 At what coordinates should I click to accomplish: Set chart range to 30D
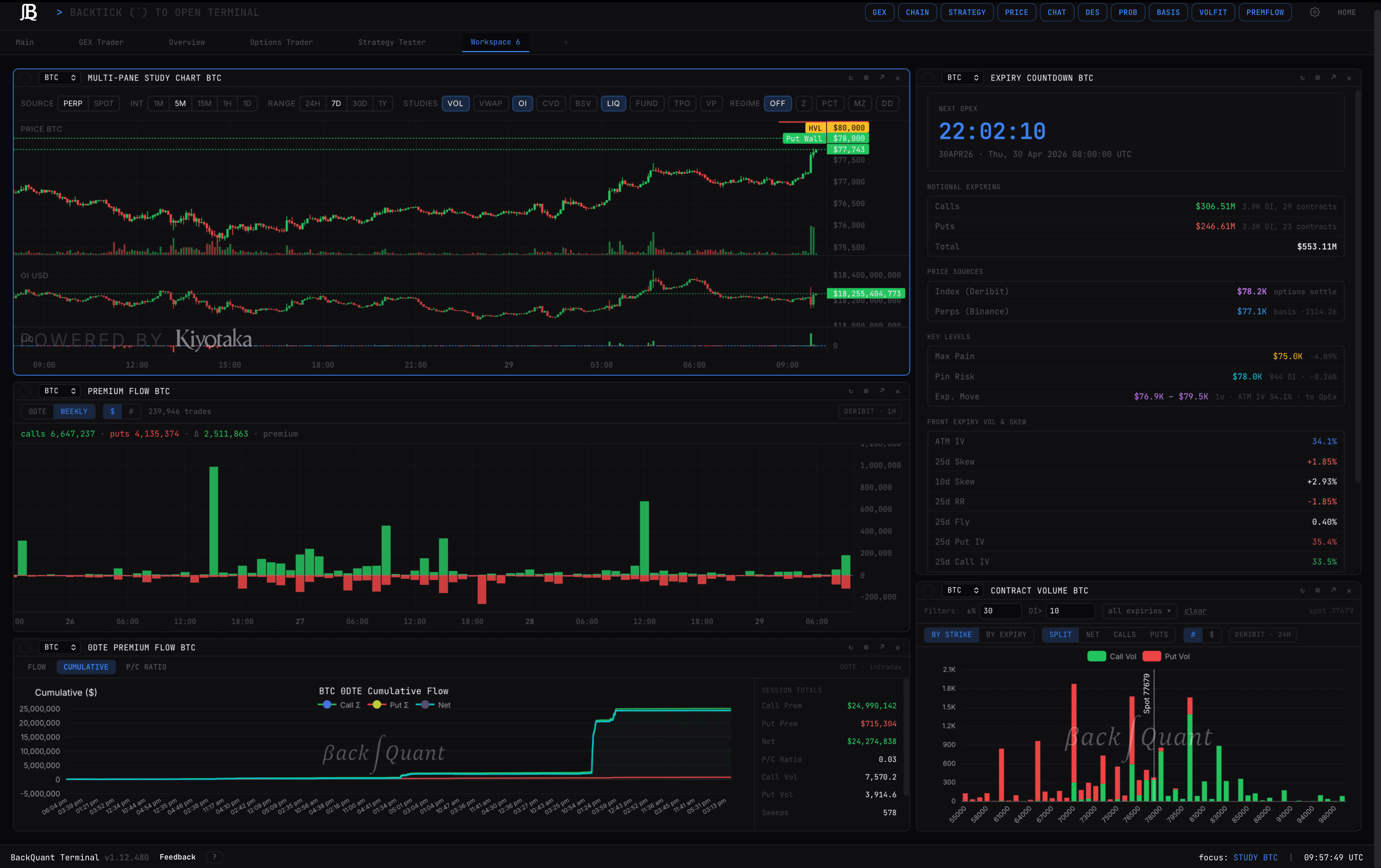click(x=359, y=104)
